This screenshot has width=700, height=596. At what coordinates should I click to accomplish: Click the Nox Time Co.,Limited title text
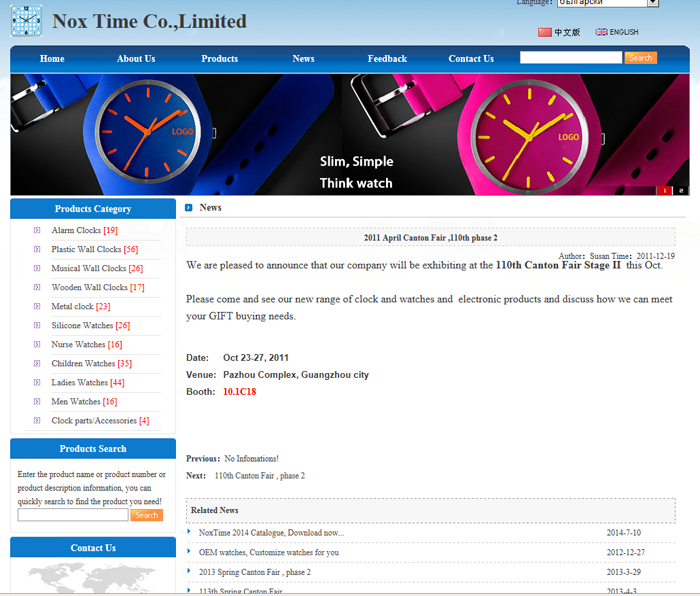point(149,21)
